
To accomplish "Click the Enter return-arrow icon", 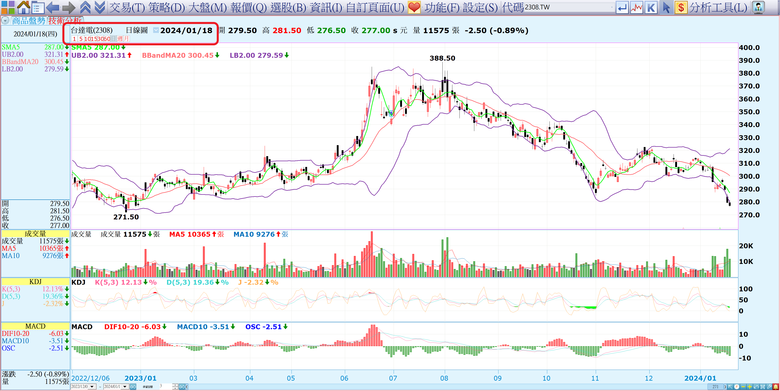I will (x=622, y=7).
